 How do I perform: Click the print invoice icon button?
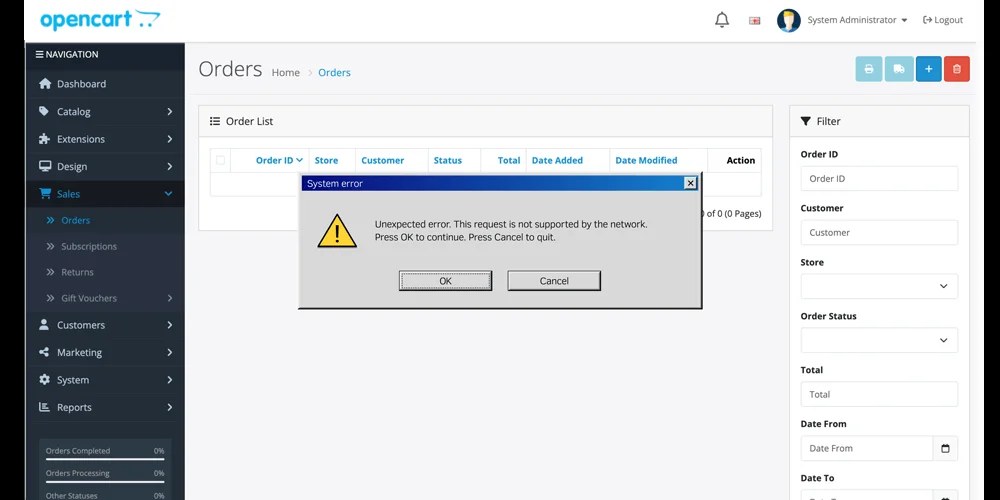869,69
